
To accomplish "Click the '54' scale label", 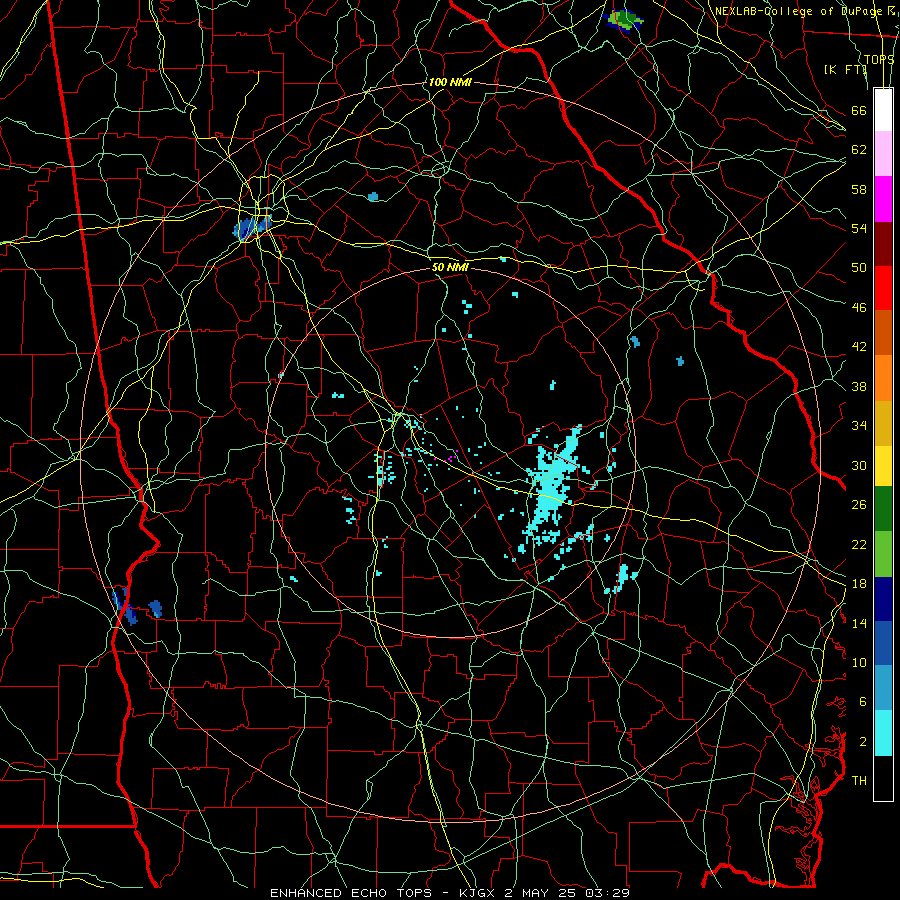I will (859, 228).
